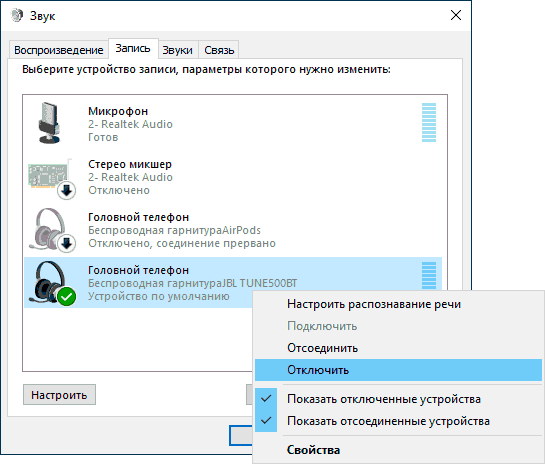Click the Микрофон microphone device icon

pyautogui.click(x=50, y=123)
